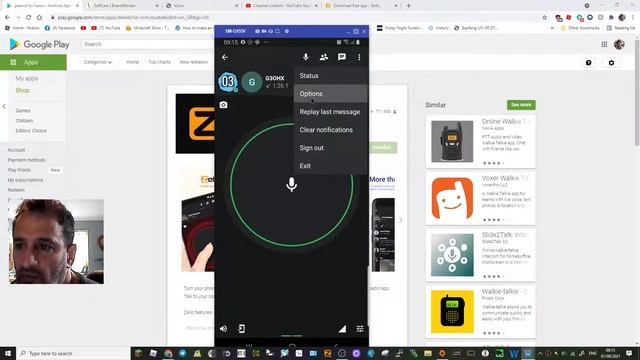Viewport: 640px width, 360px height.
Task: Open the Windows Start menu
Action: click(8, 353)
